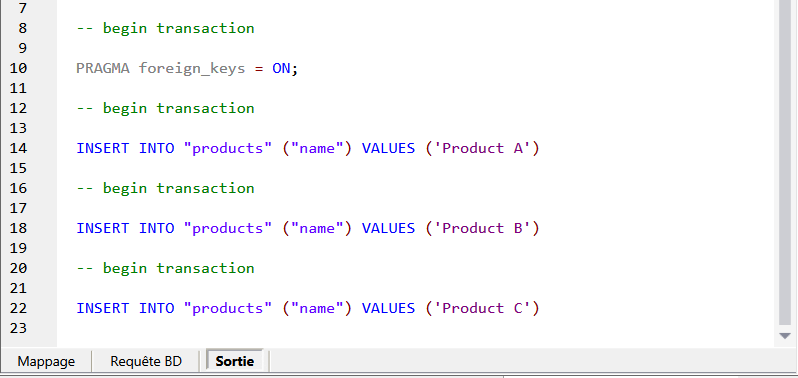Click the begin transaction comment on line 16
This screenshot has width=798, height=378.
165,188
